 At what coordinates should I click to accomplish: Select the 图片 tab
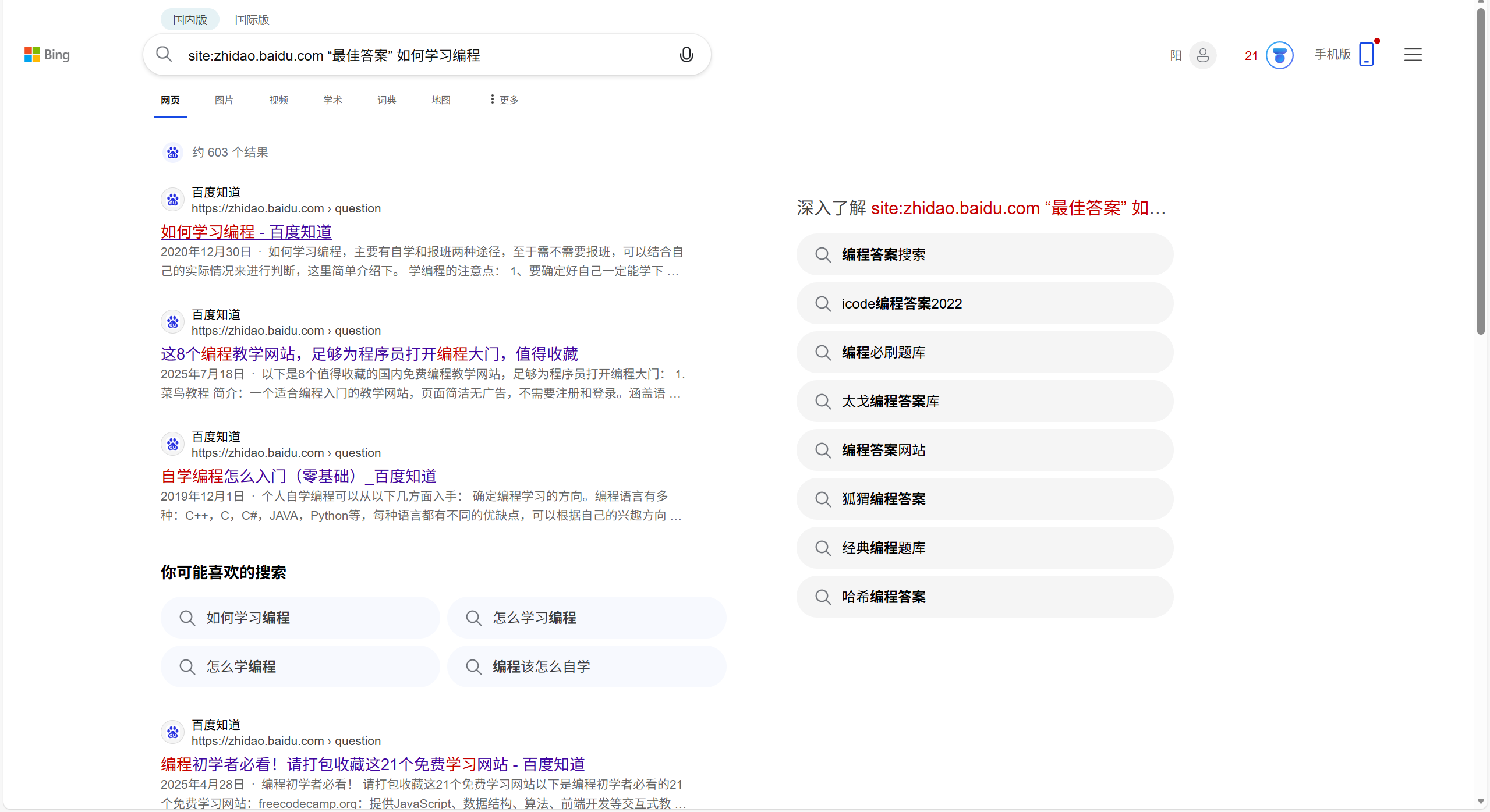[x=224, y=100]
